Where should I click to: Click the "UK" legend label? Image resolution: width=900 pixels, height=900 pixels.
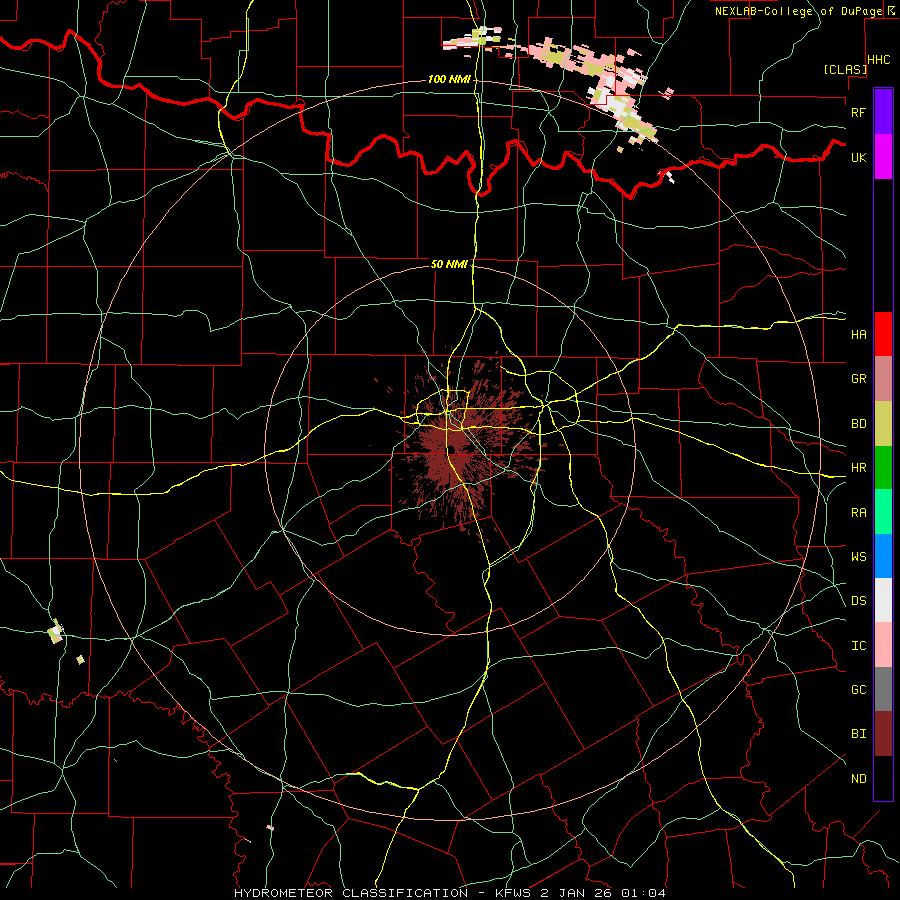858,157
